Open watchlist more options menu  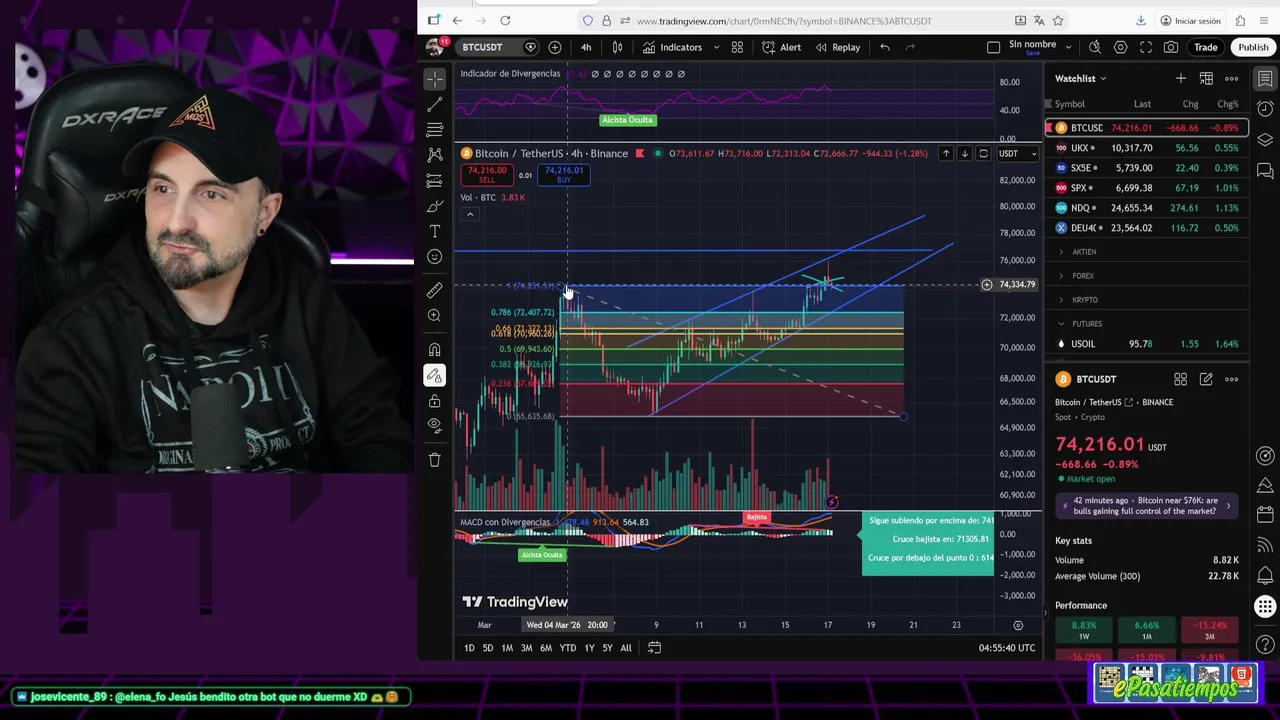1232,78
